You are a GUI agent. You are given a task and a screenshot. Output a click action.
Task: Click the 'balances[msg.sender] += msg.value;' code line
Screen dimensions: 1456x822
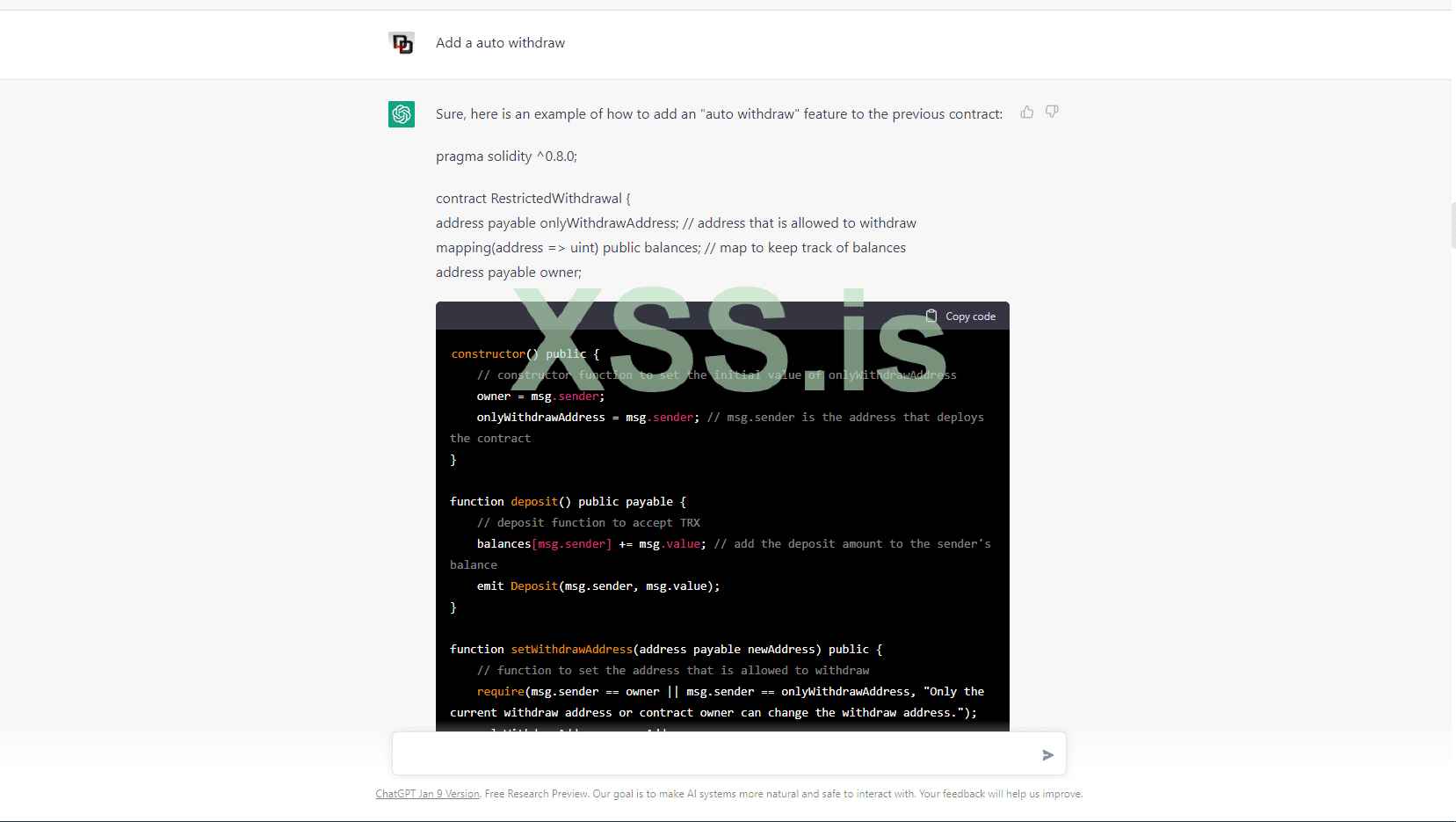point(591,544)
